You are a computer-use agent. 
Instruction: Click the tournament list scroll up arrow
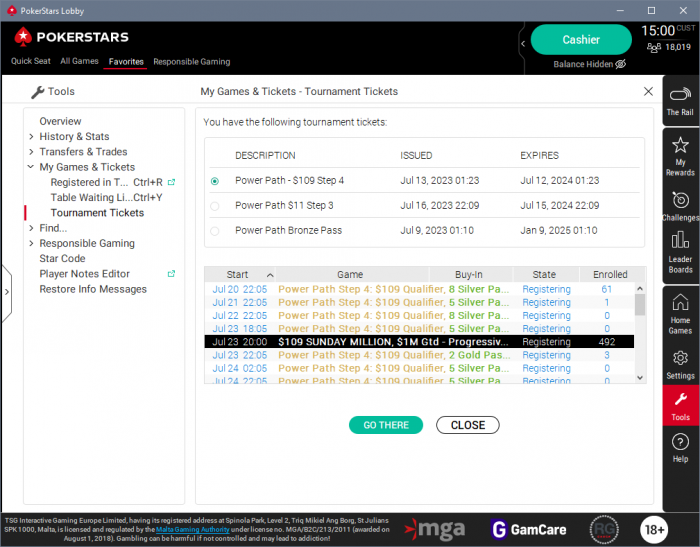click(640, 288)
